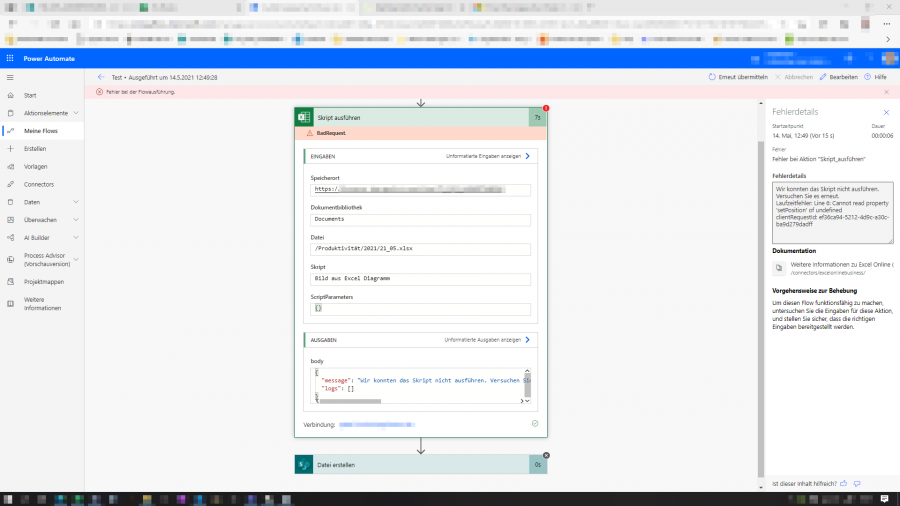Expand the AI Builder submenu chevron
This screenshot has height=506, width=900.
click(x=76, y=238)
